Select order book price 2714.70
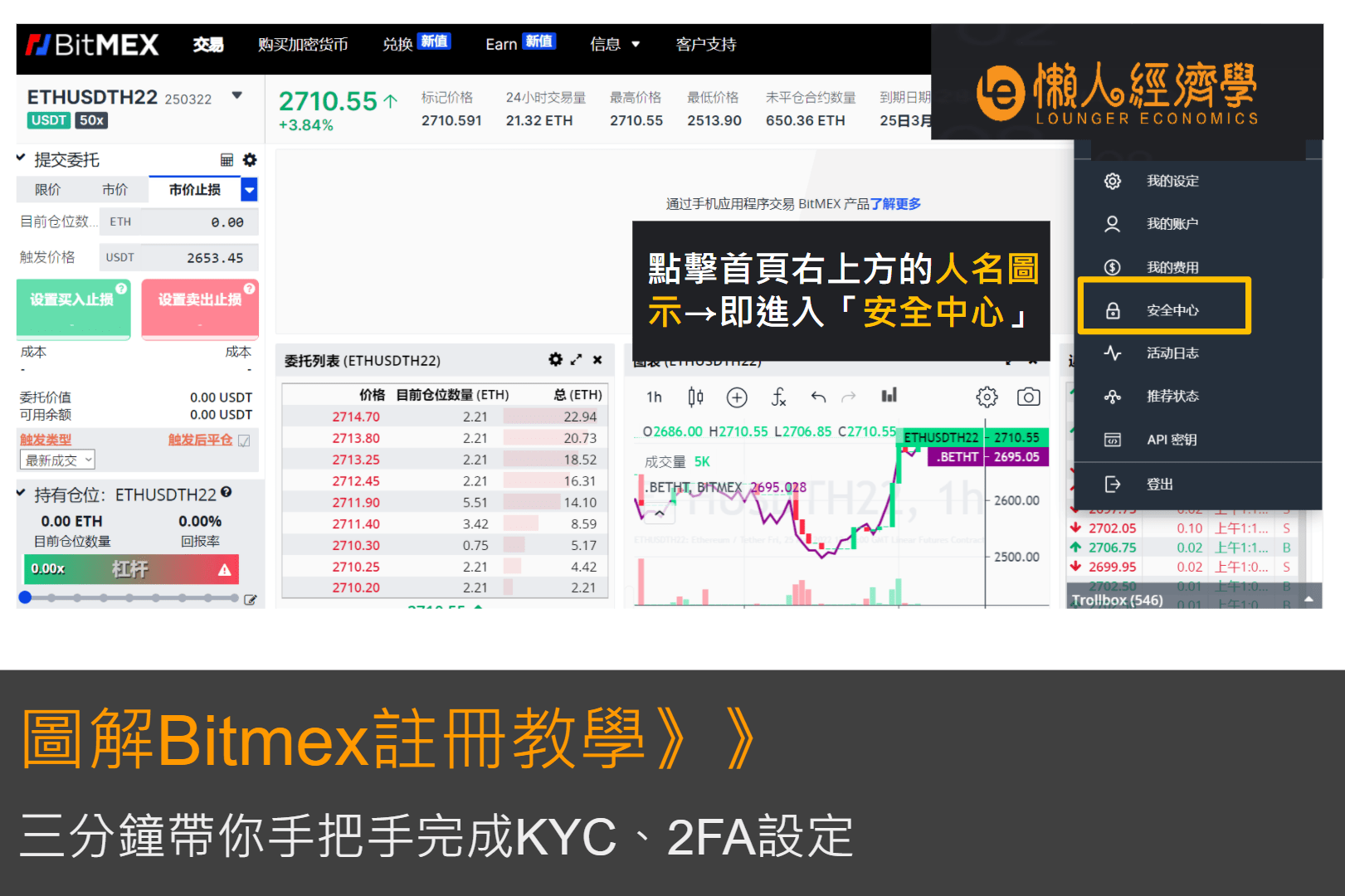 click(x=356, y=417)
